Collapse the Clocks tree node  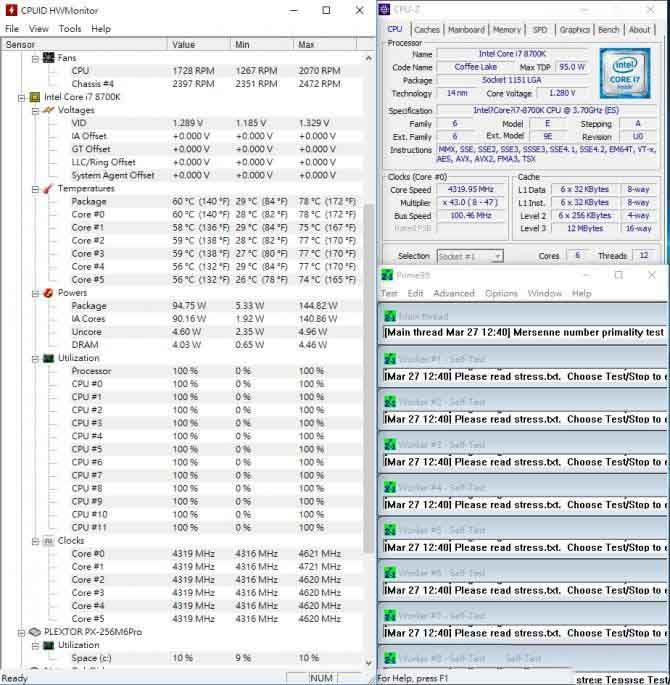(35, 542)
